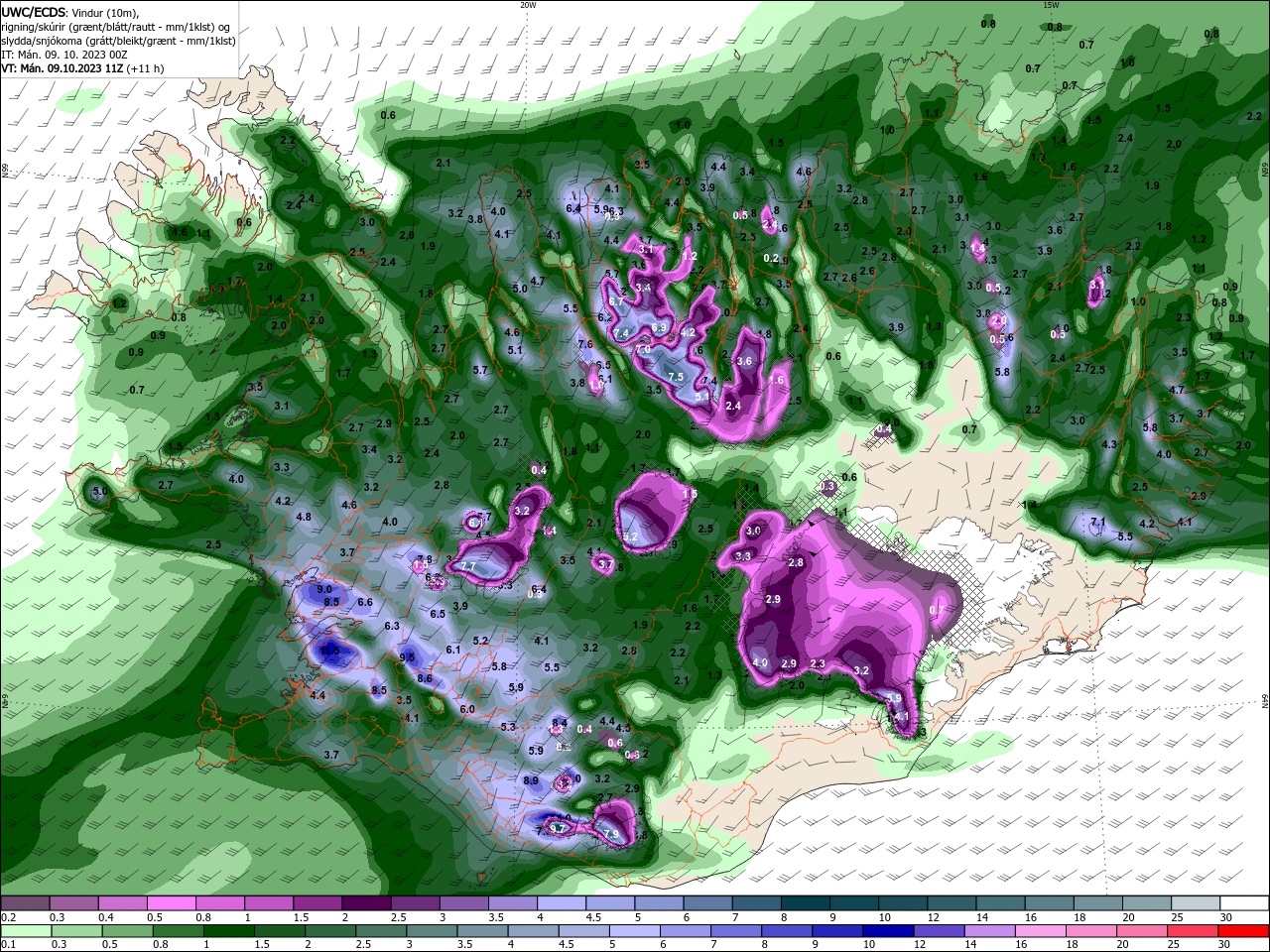The width and height of the screenshot is (1270, 952).
Task: Click the 15W longitude label at the top
Action: [x=1051, y=5]
